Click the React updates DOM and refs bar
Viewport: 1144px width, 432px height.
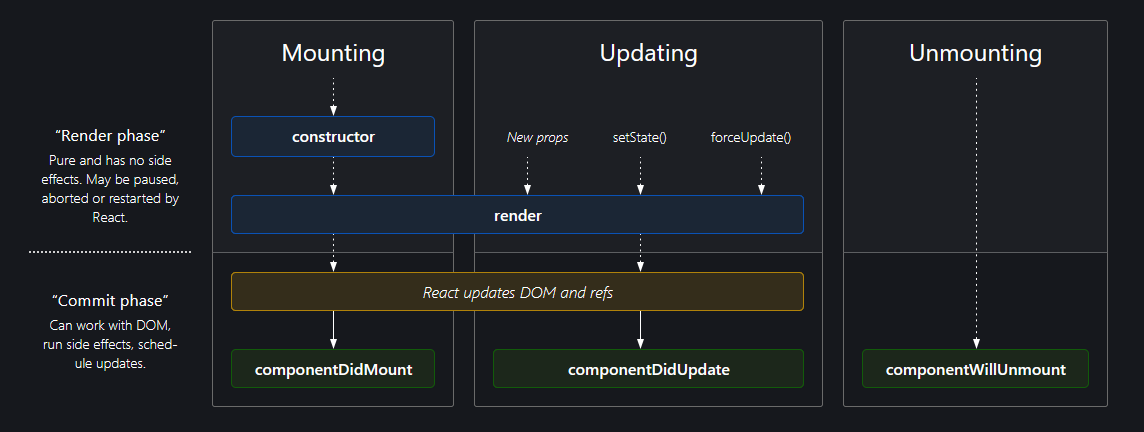[x=517, y=292]
